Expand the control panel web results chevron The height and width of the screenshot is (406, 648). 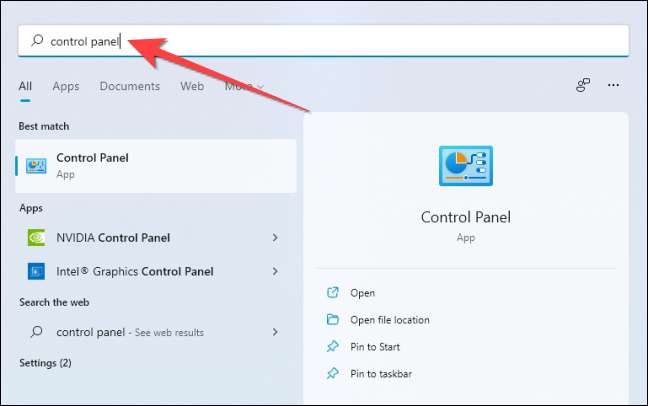[x=275, y=332]
